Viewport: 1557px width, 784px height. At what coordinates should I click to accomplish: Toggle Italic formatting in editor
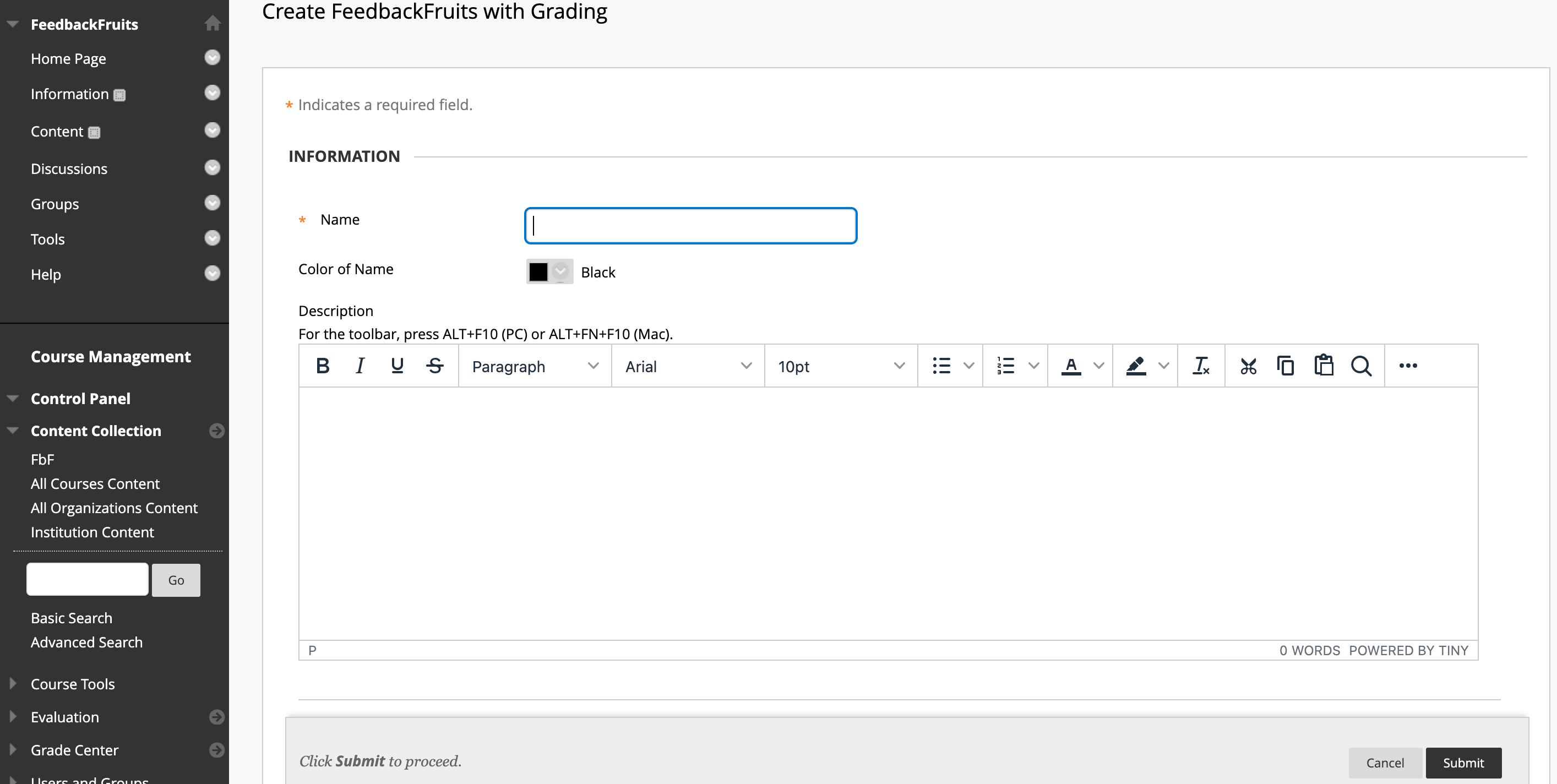click(x=360, y=366)
